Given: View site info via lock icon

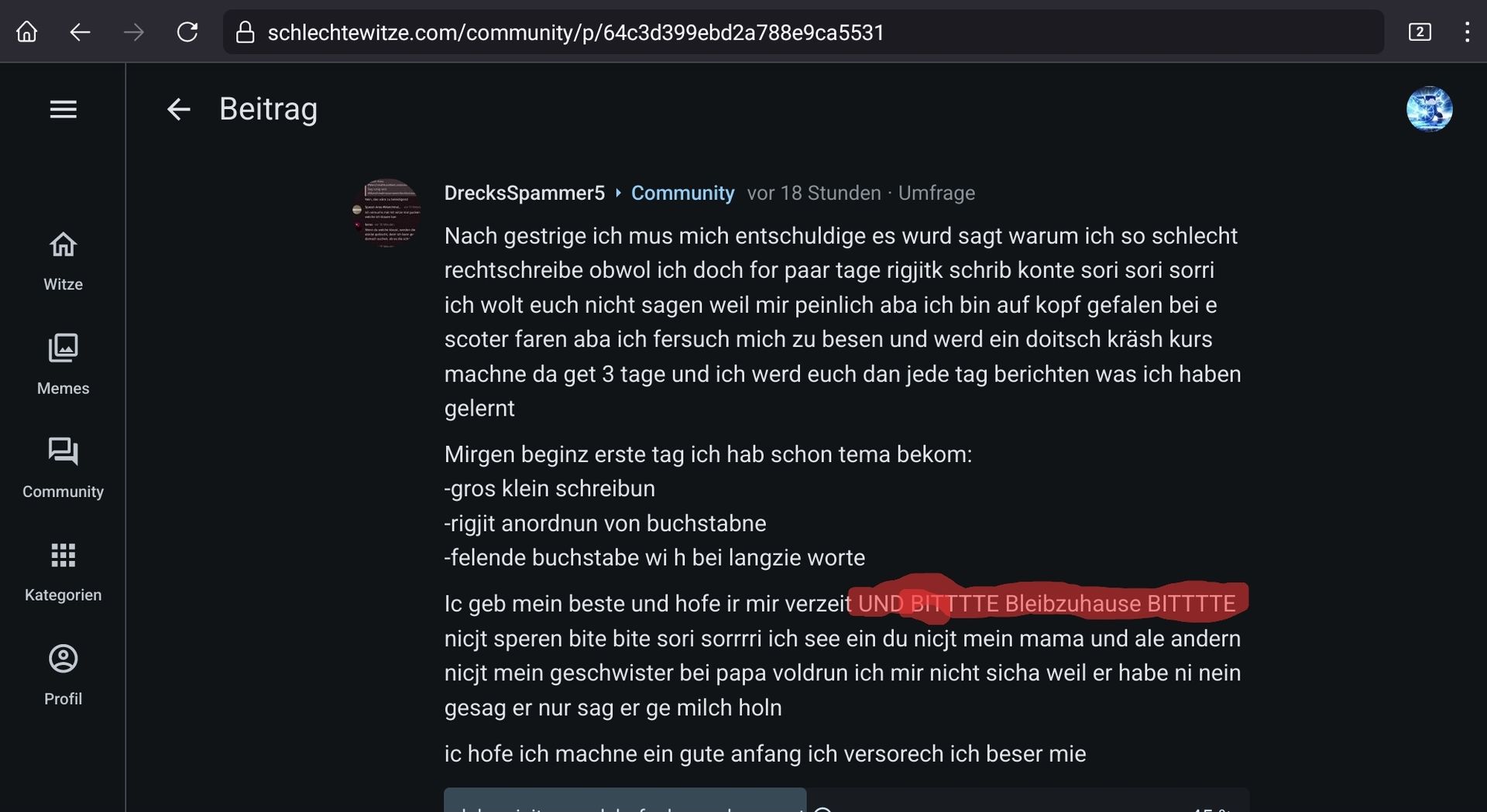Looking at the screenshot, I should coord(246,33).
